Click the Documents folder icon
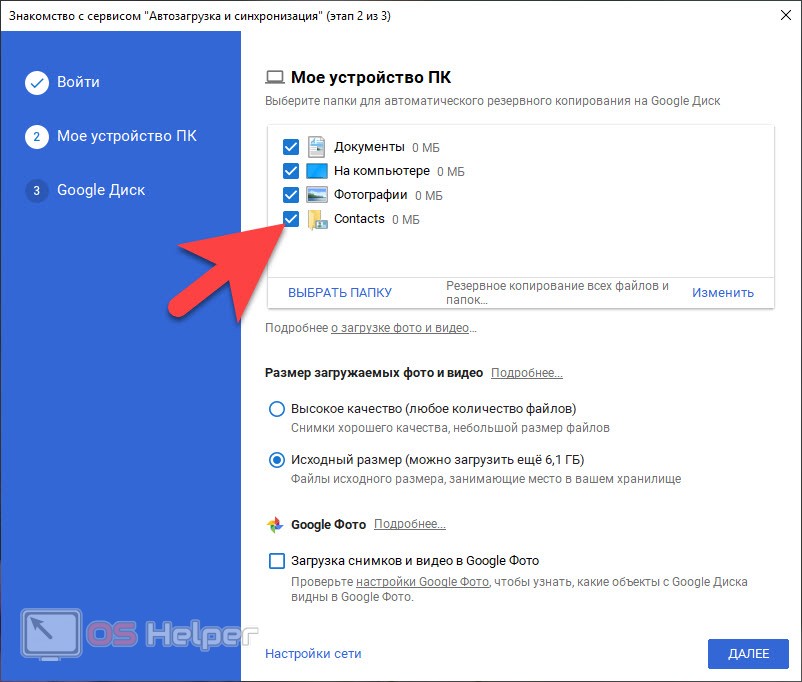The width and height of the screenshot is (802, 682). (316, 147)
